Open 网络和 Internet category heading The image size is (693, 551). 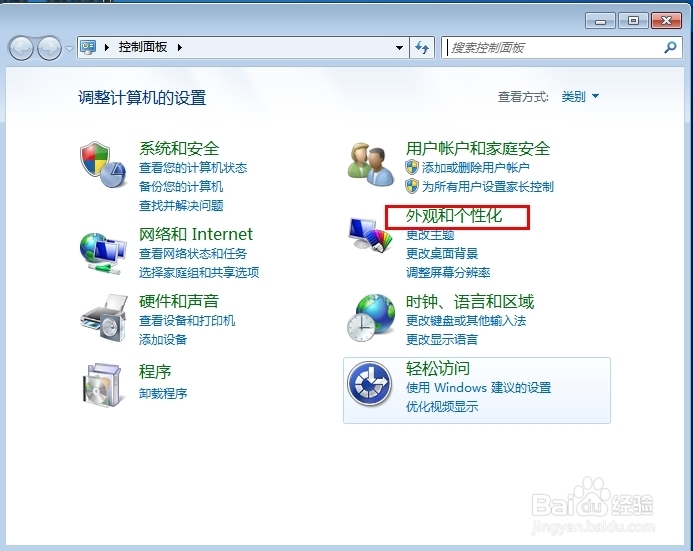[196, 234]
